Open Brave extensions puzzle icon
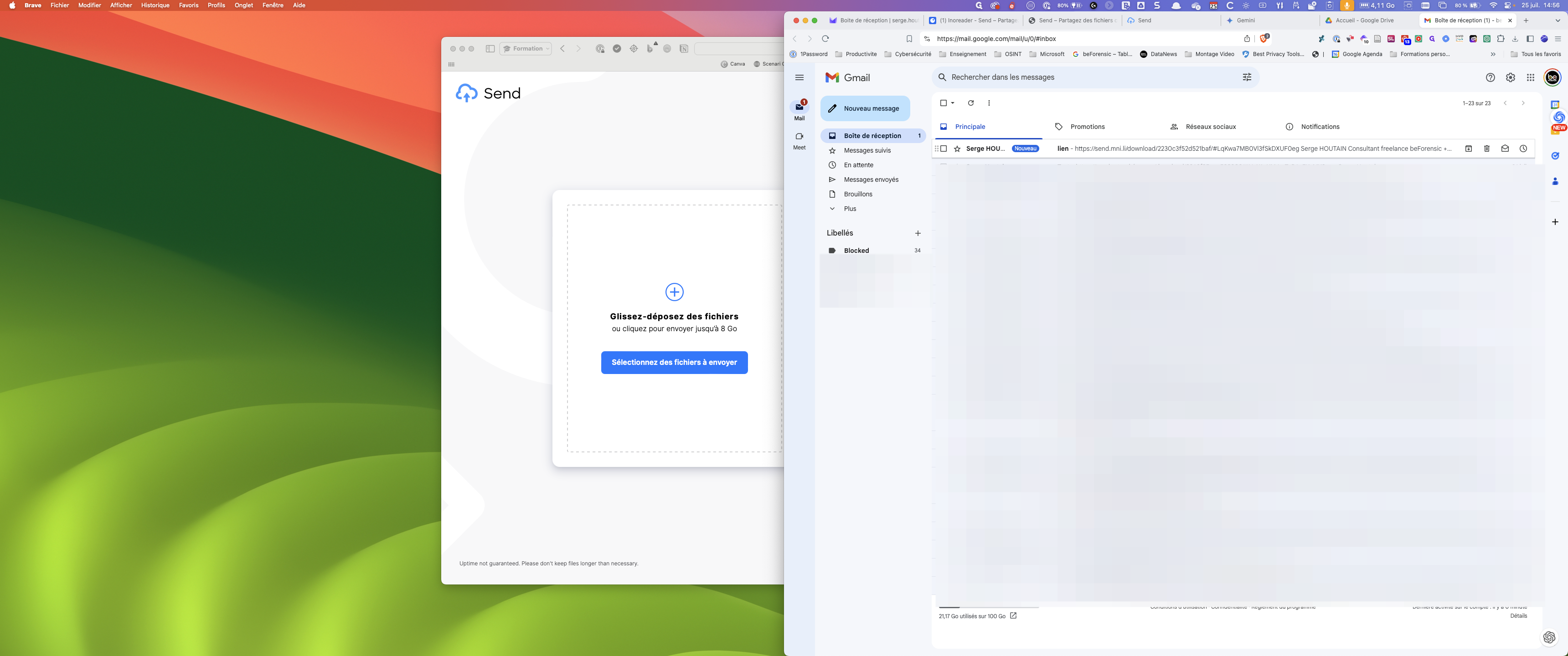The width and height of the screenshot is (1568, 656). [1501, 38]
